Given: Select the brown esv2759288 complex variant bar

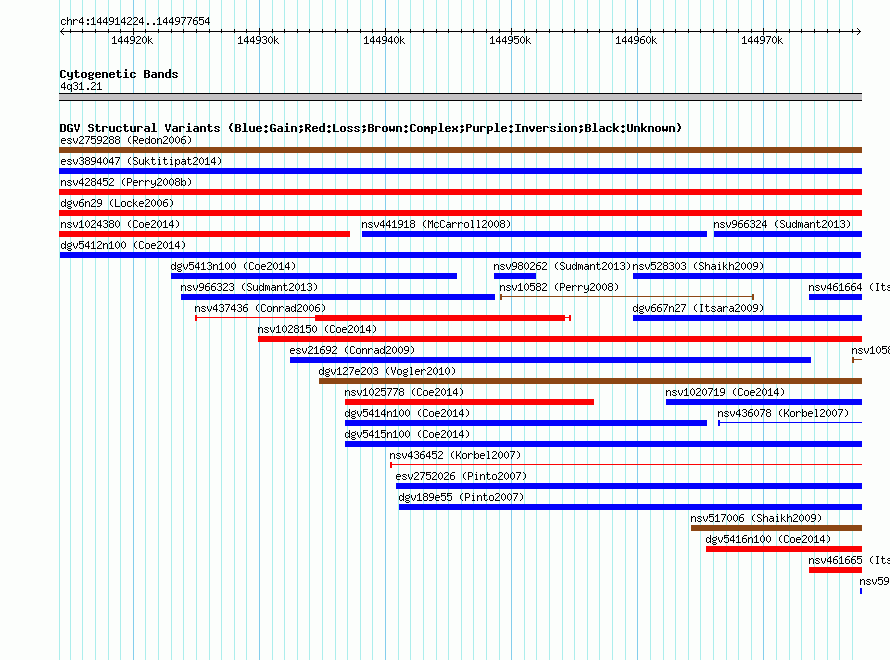Looking at the screenshot, I should tap(460, 150).
